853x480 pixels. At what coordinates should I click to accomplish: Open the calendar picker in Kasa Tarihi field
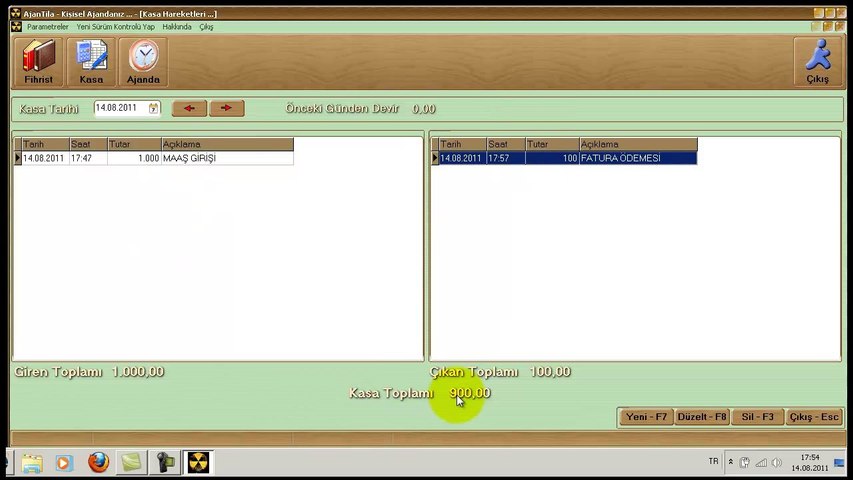[153, 108]
